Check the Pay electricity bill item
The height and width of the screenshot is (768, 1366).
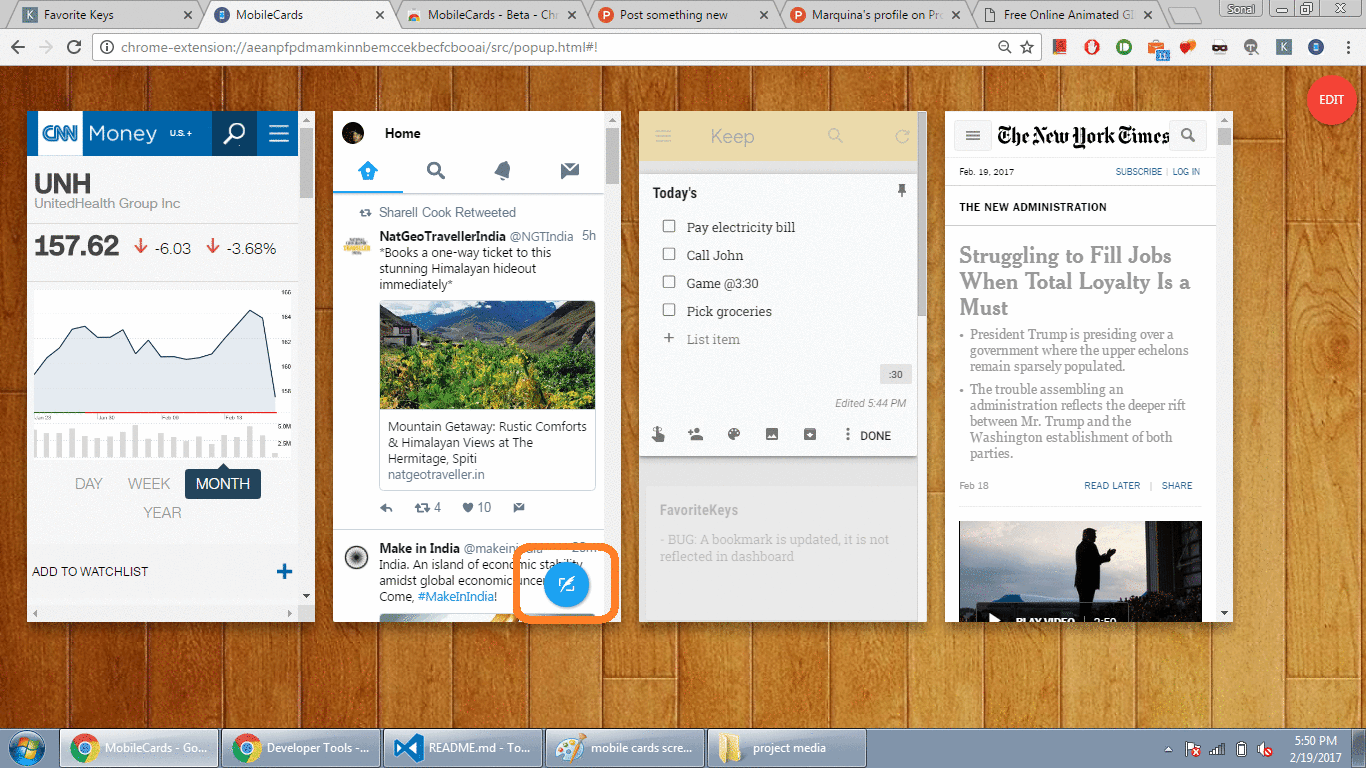[x=669, y=226]
